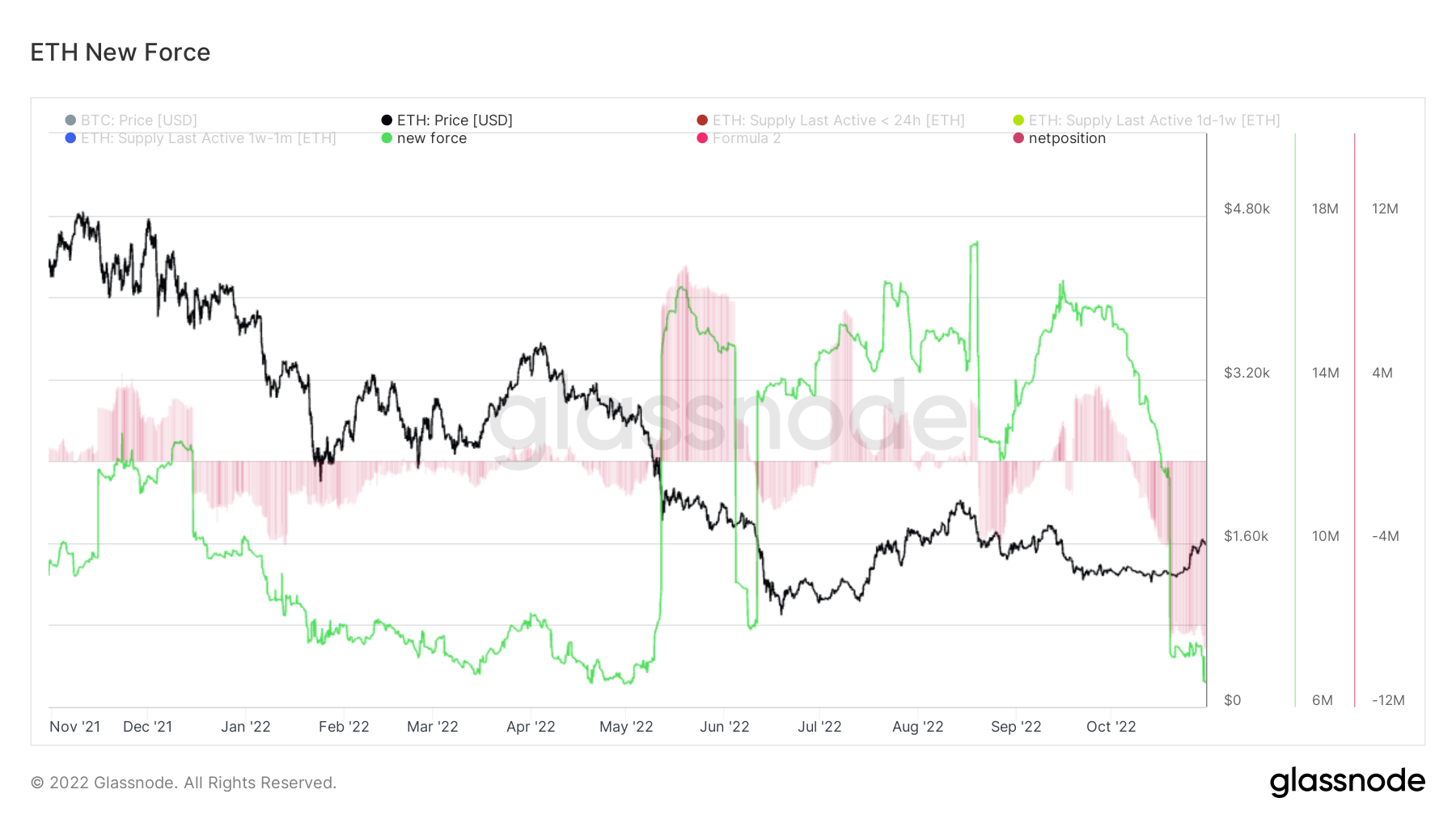
Task: Click the black ETH Price legend dot
Action: (387, 120)
